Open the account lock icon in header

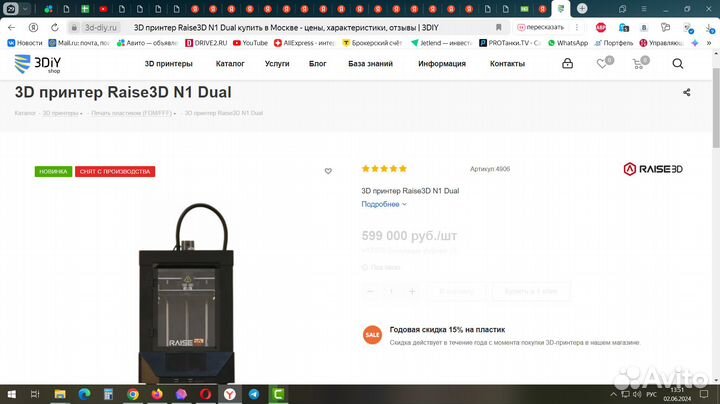tap(568, 63)
